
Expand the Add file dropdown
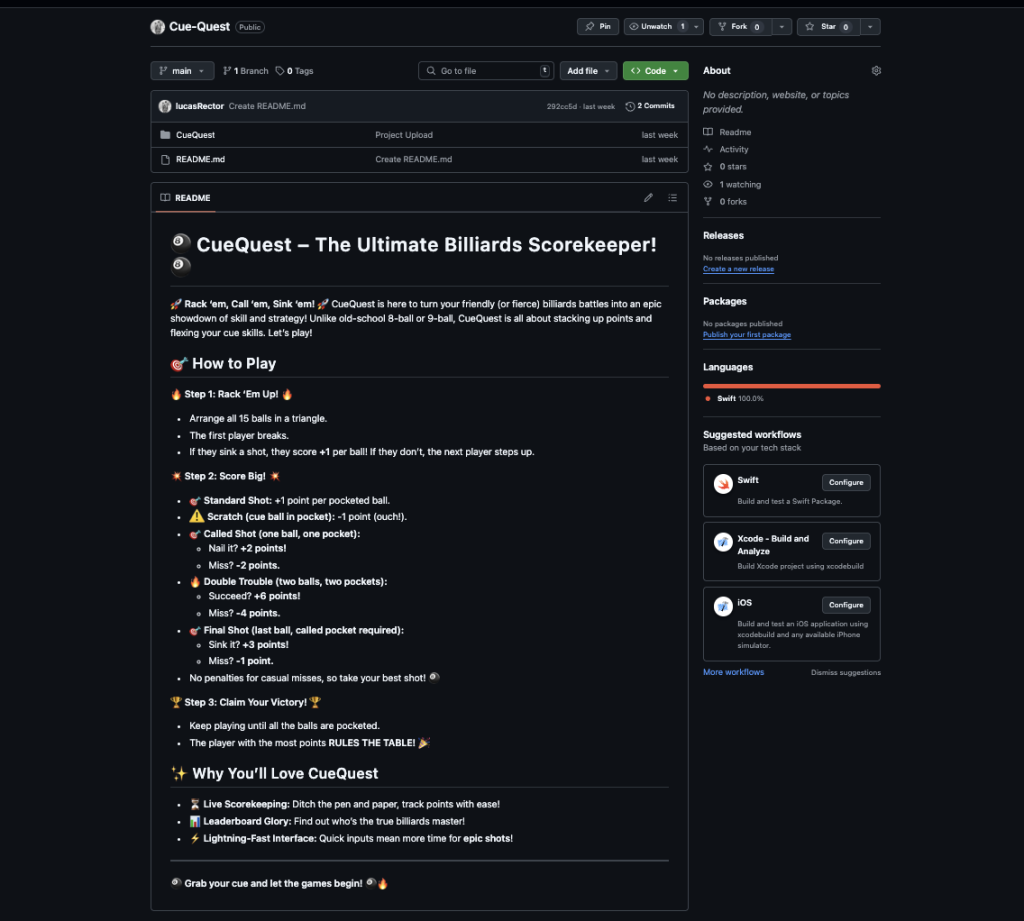[588, 71]
